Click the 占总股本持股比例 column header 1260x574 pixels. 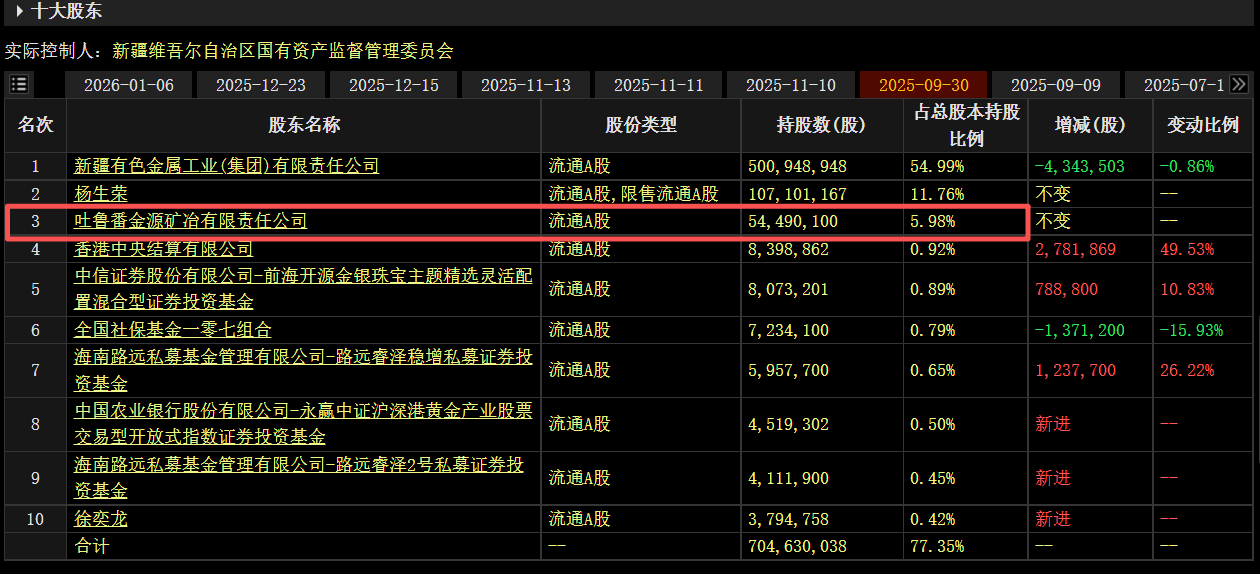coord(965,125)
